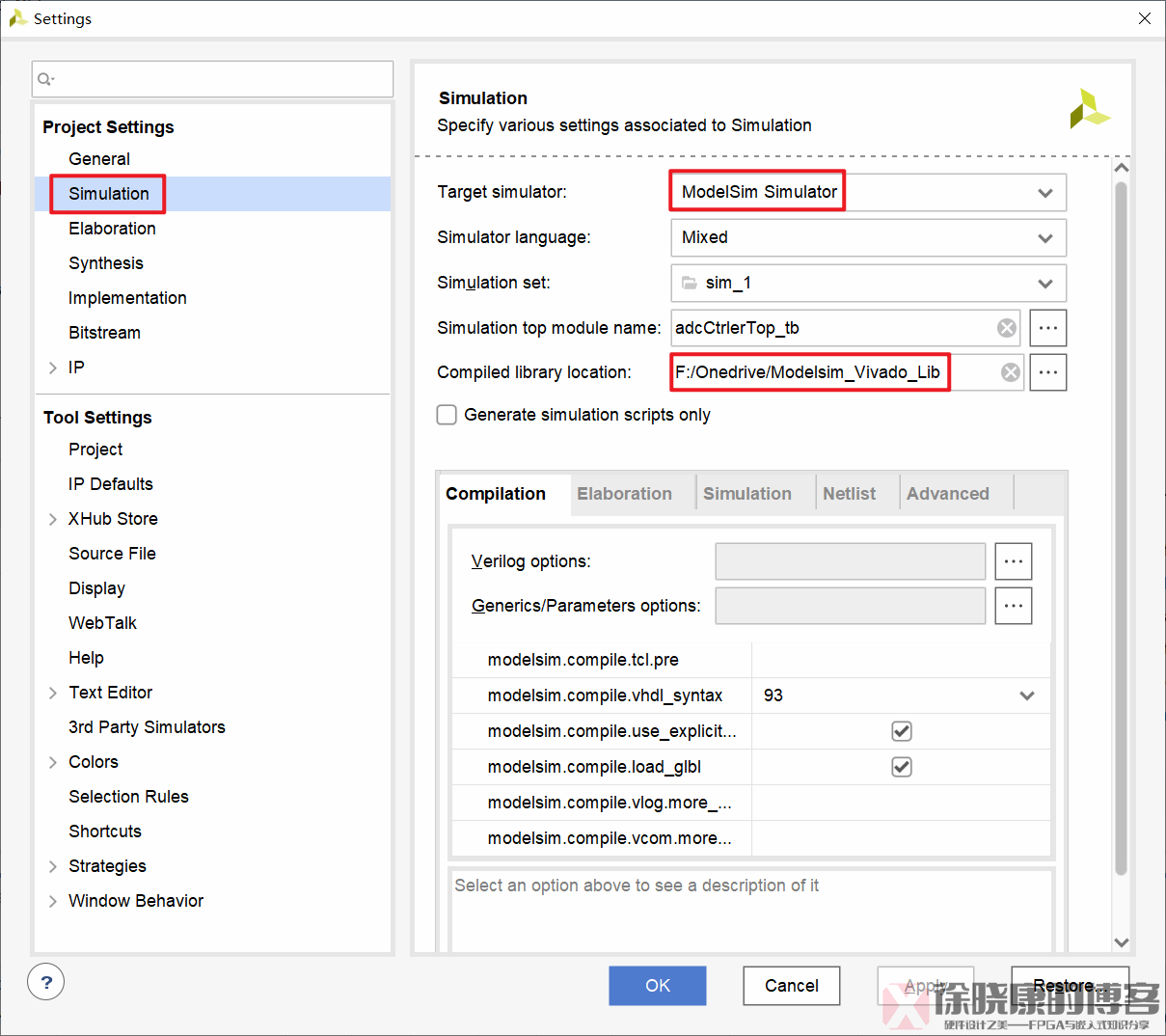
Task: Click scrollbar down arrow in settings panel
Action: pyautogui.click(x=1121, y=941)
